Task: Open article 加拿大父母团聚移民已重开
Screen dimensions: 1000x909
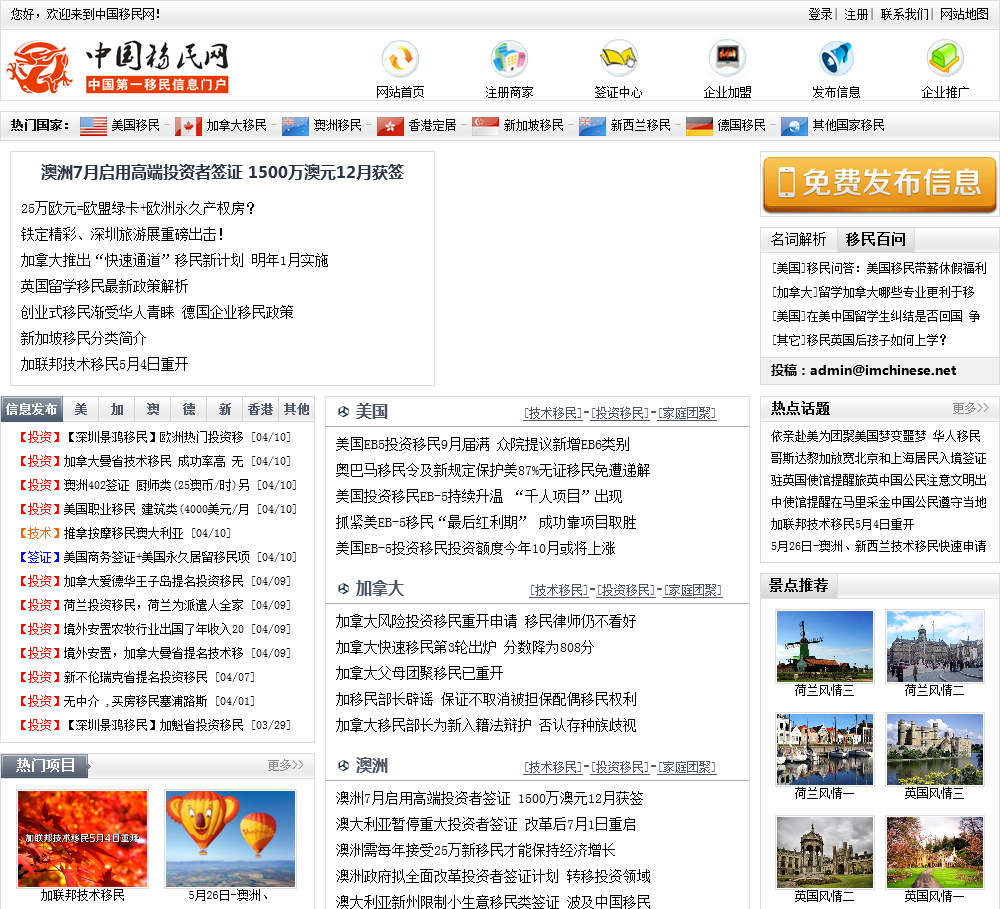Action: click(x=420, y=673)
